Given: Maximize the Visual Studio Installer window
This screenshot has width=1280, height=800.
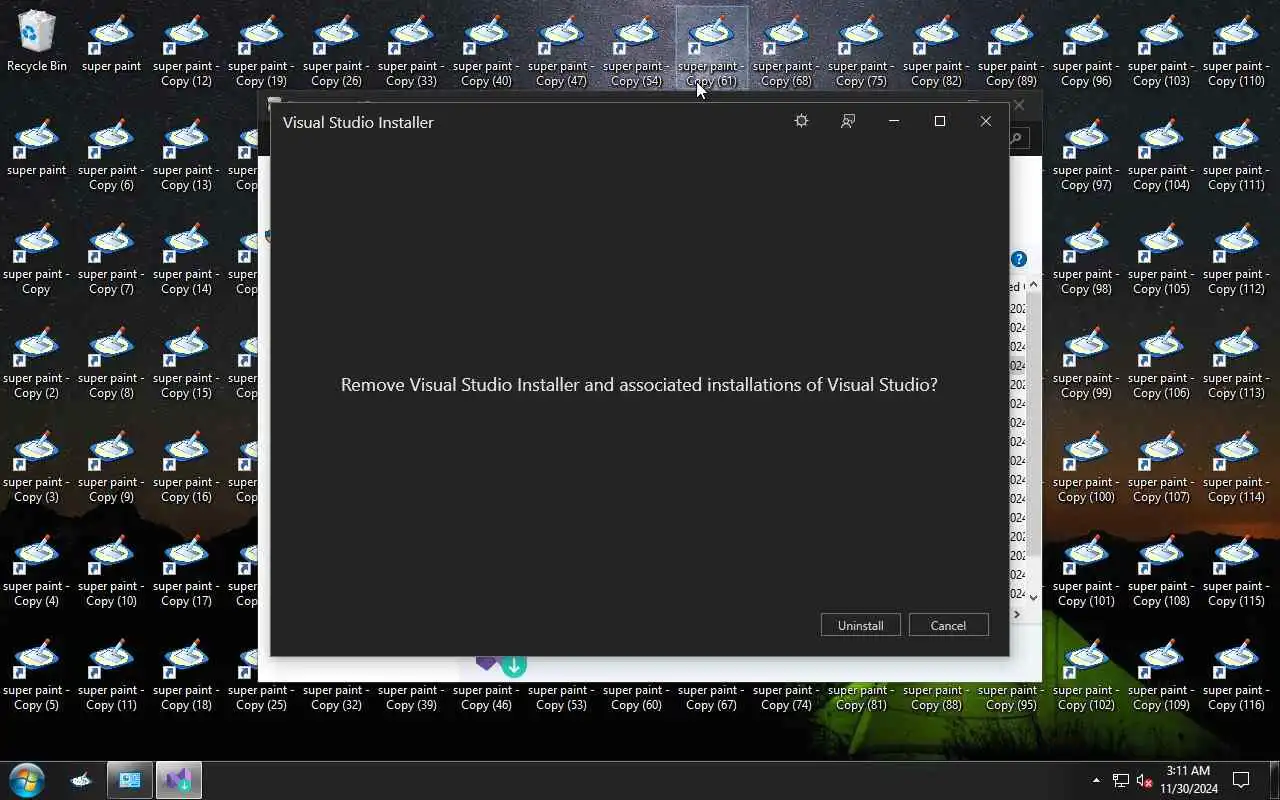Looking at the screenshot, I should coord(940,121).
